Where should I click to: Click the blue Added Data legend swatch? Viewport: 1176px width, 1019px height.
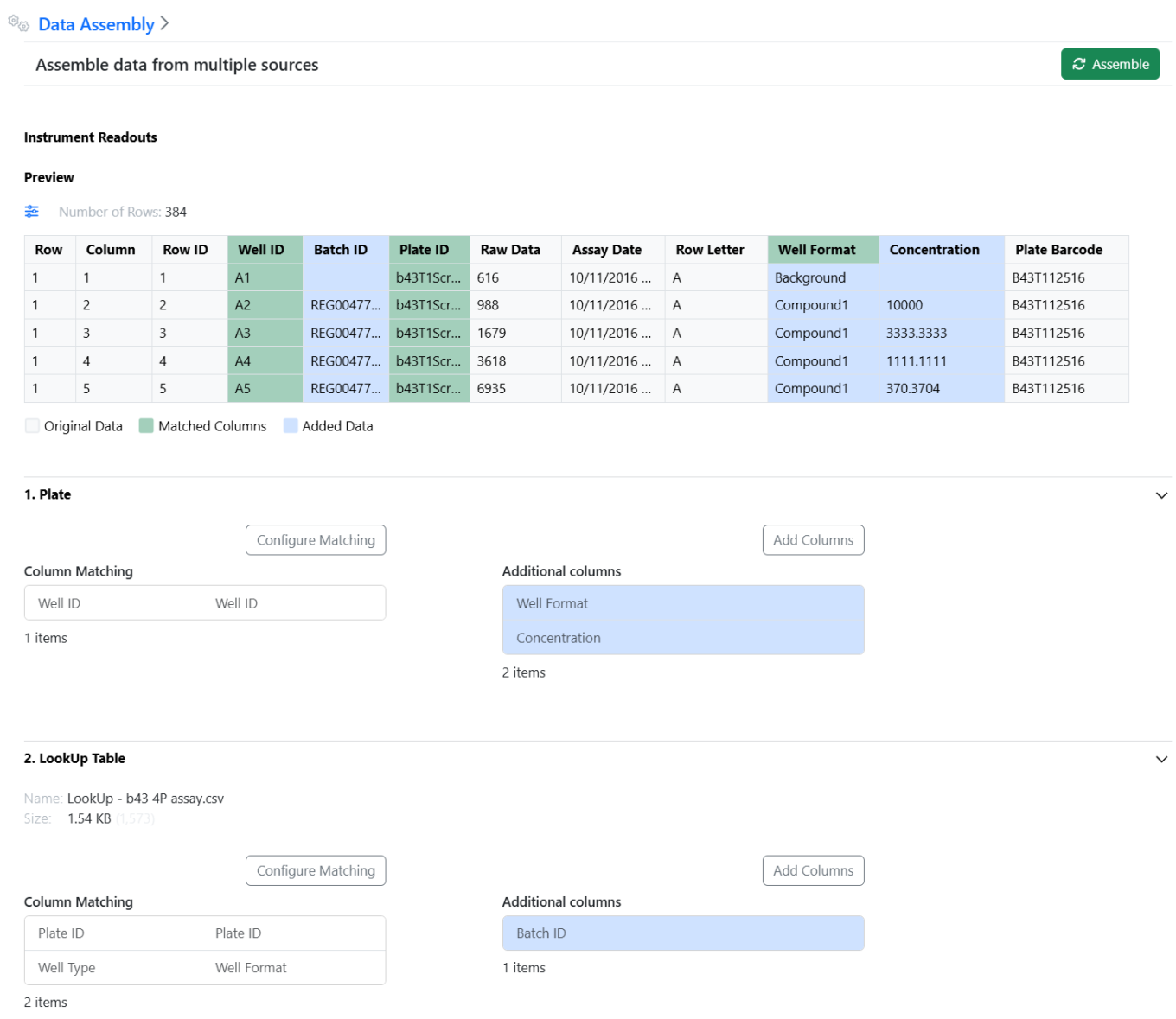point(291,426)
